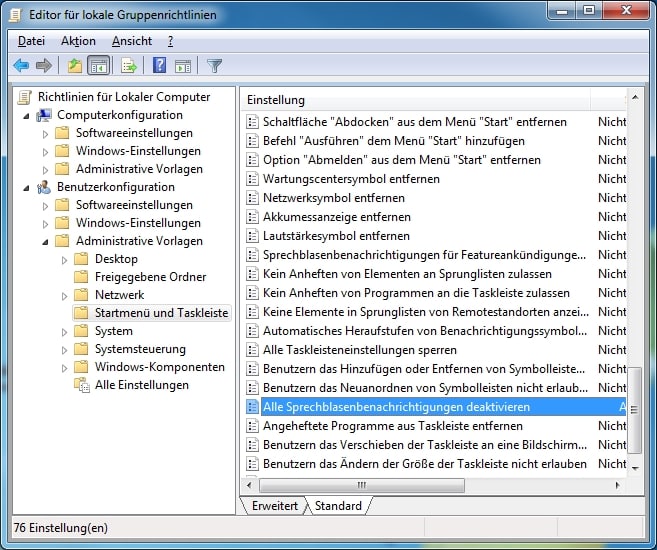657x550 pixels.
Task: Switch to the Standard tab
Action: click(x=338, y=506)
